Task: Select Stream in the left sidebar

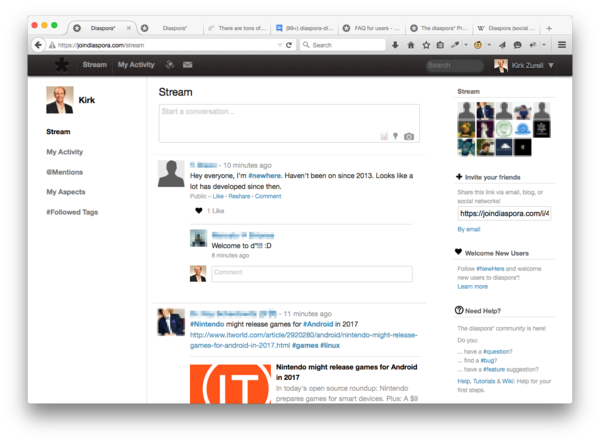Action: click(58, 132)
